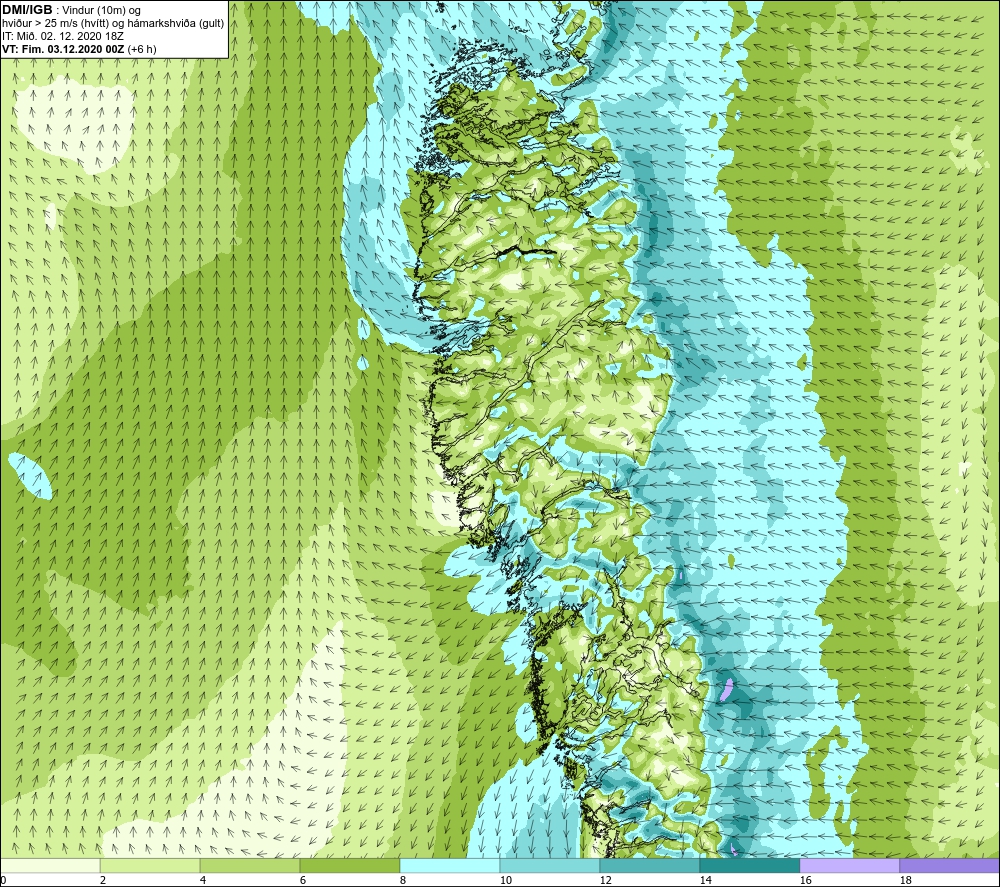Screen dimensions: 1000x887
Task: Pick the 2–4 m/s light green swatch
Action: click(150, 865)
